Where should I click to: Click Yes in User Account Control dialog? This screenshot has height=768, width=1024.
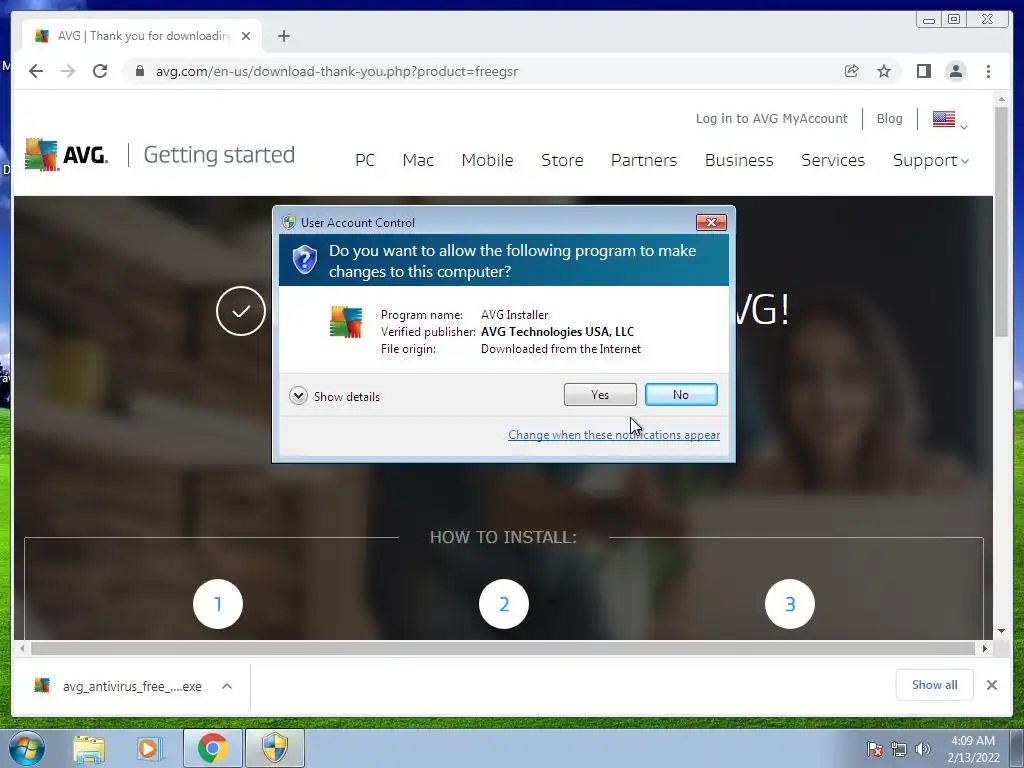[600, 394]
